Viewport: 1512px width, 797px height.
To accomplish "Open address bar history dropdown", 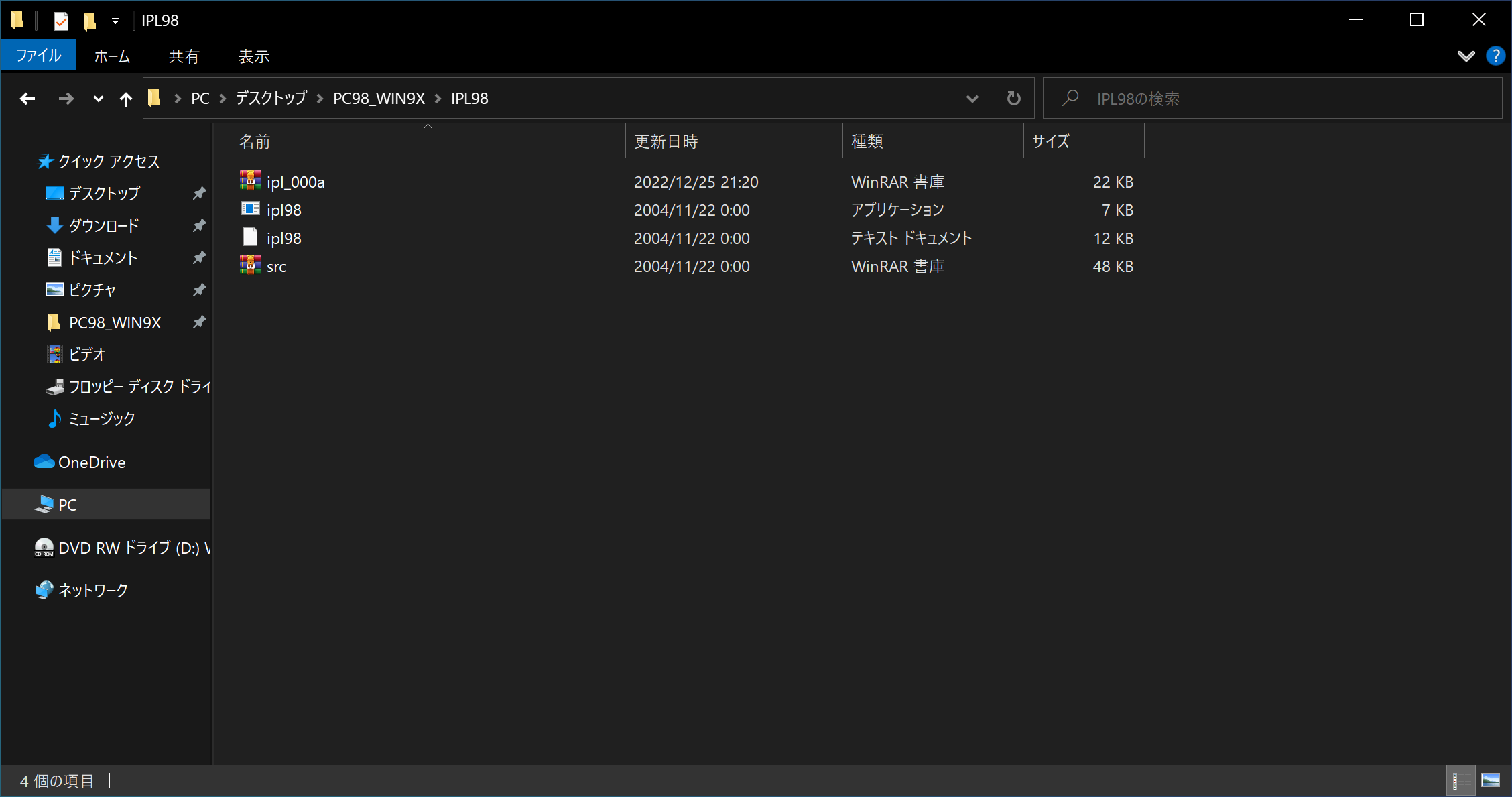I will [972, 99].
